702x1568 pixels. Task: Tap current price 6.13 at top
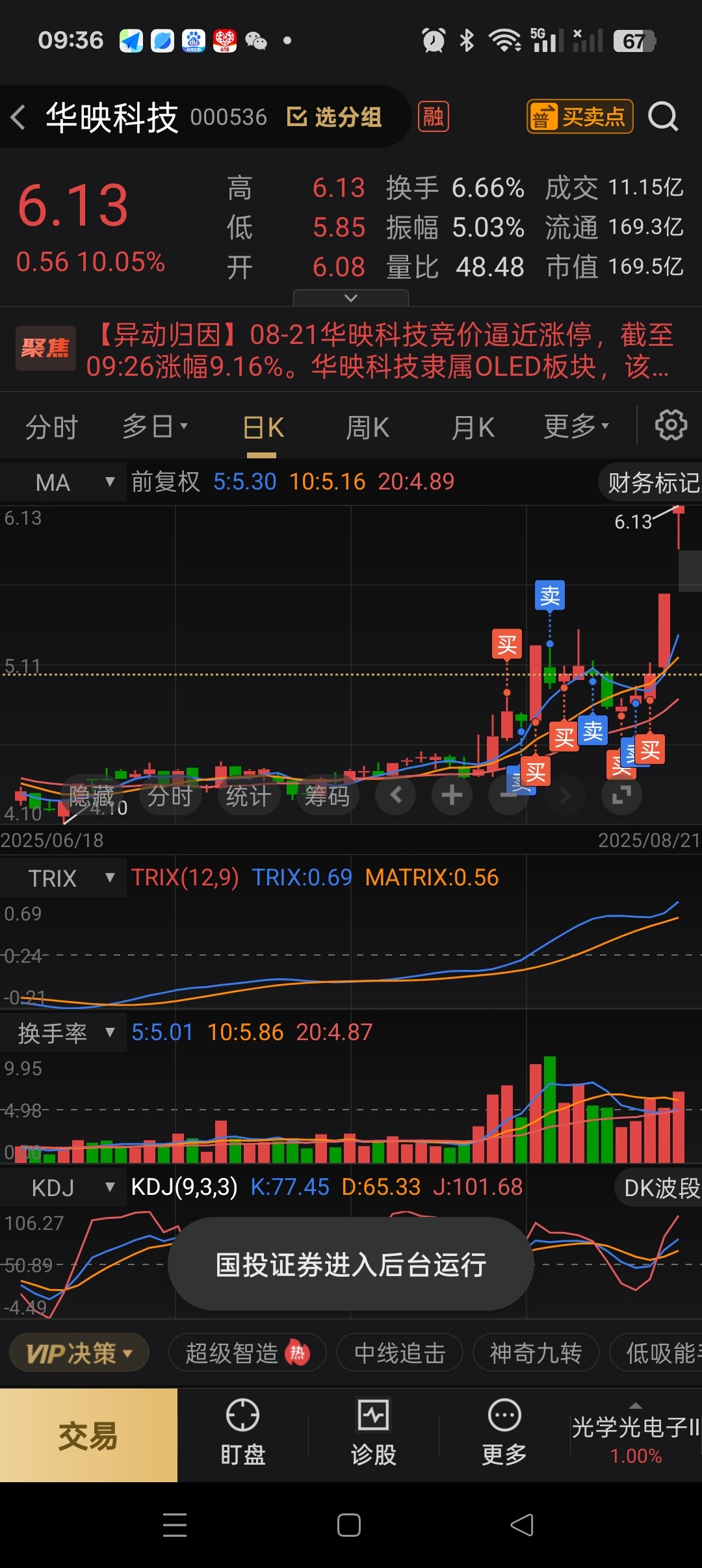point(73,205)
